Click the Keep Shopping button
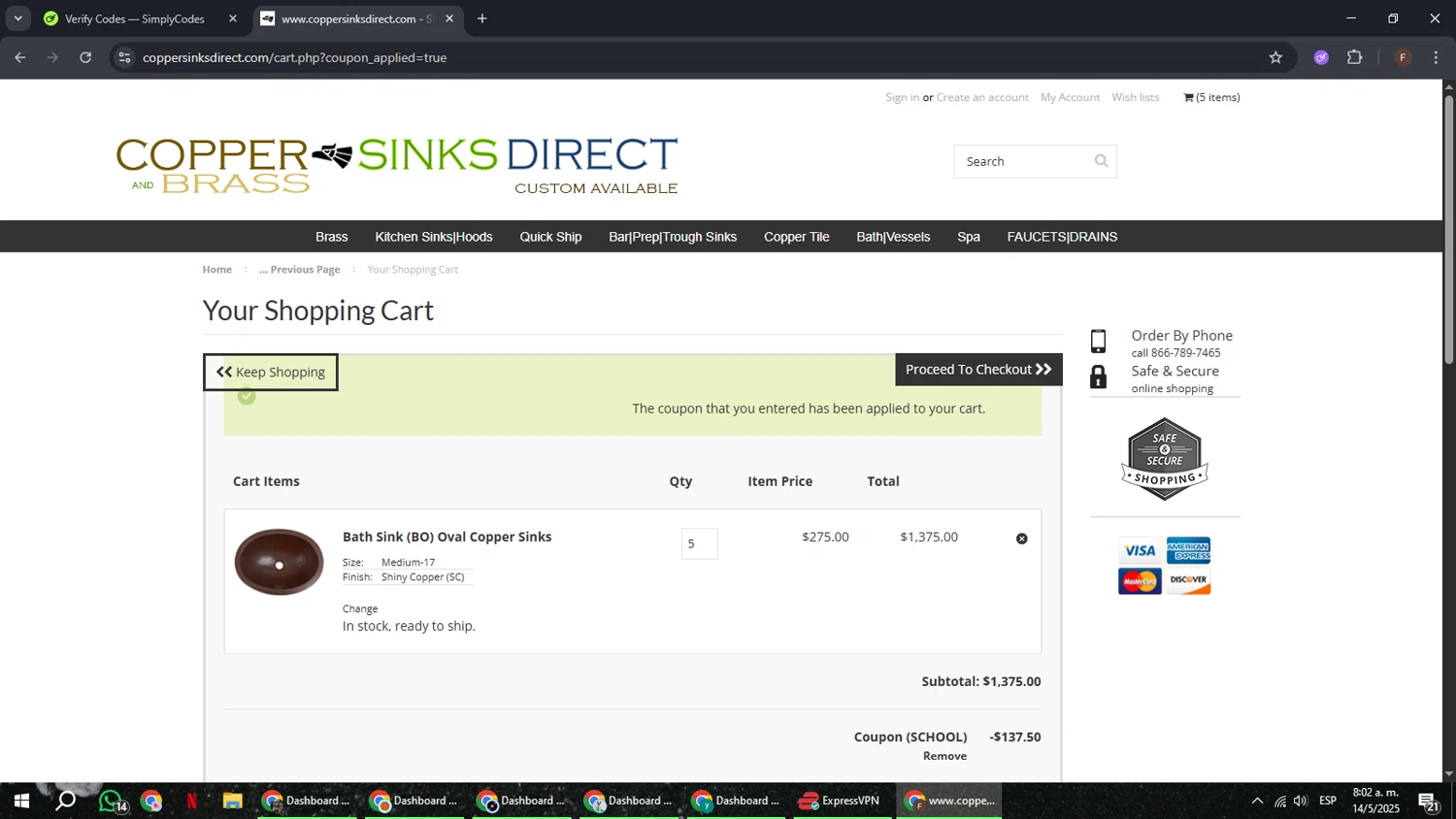 [271, 373]
